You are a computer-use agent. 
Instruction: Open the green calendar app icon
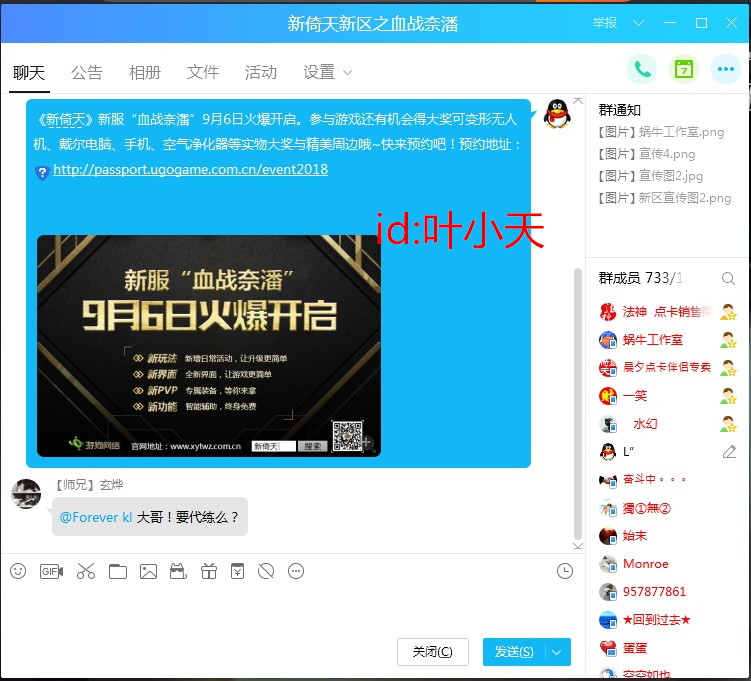click(683, 69)
